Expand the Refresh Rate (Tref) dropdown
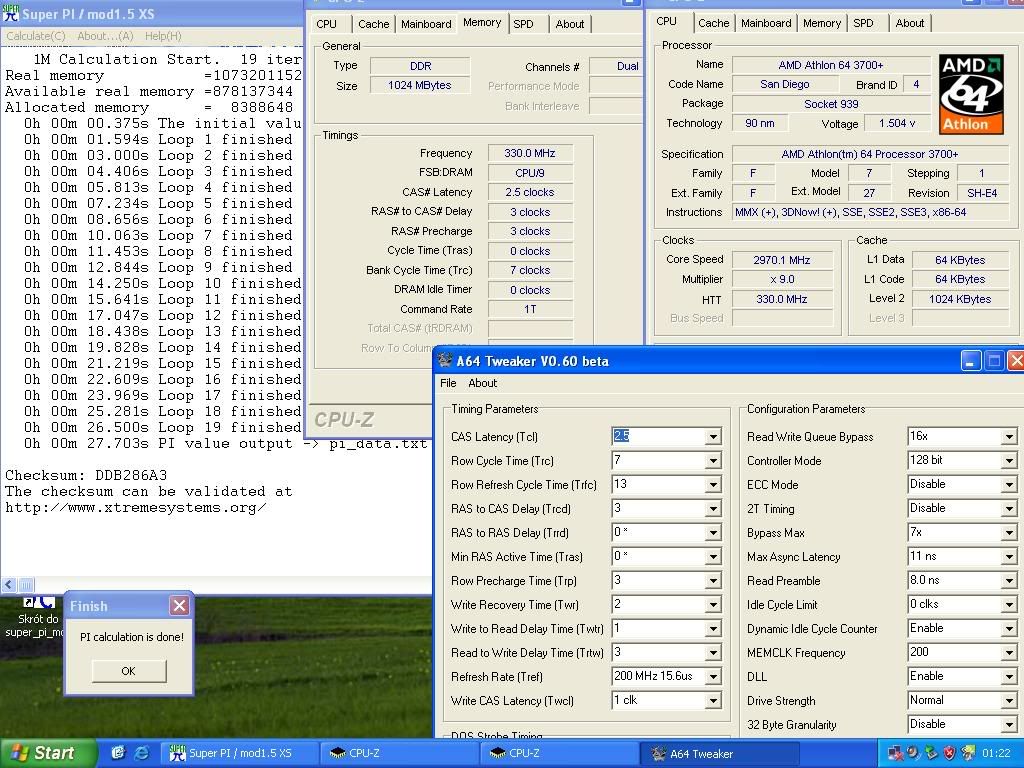 [713, 677]
